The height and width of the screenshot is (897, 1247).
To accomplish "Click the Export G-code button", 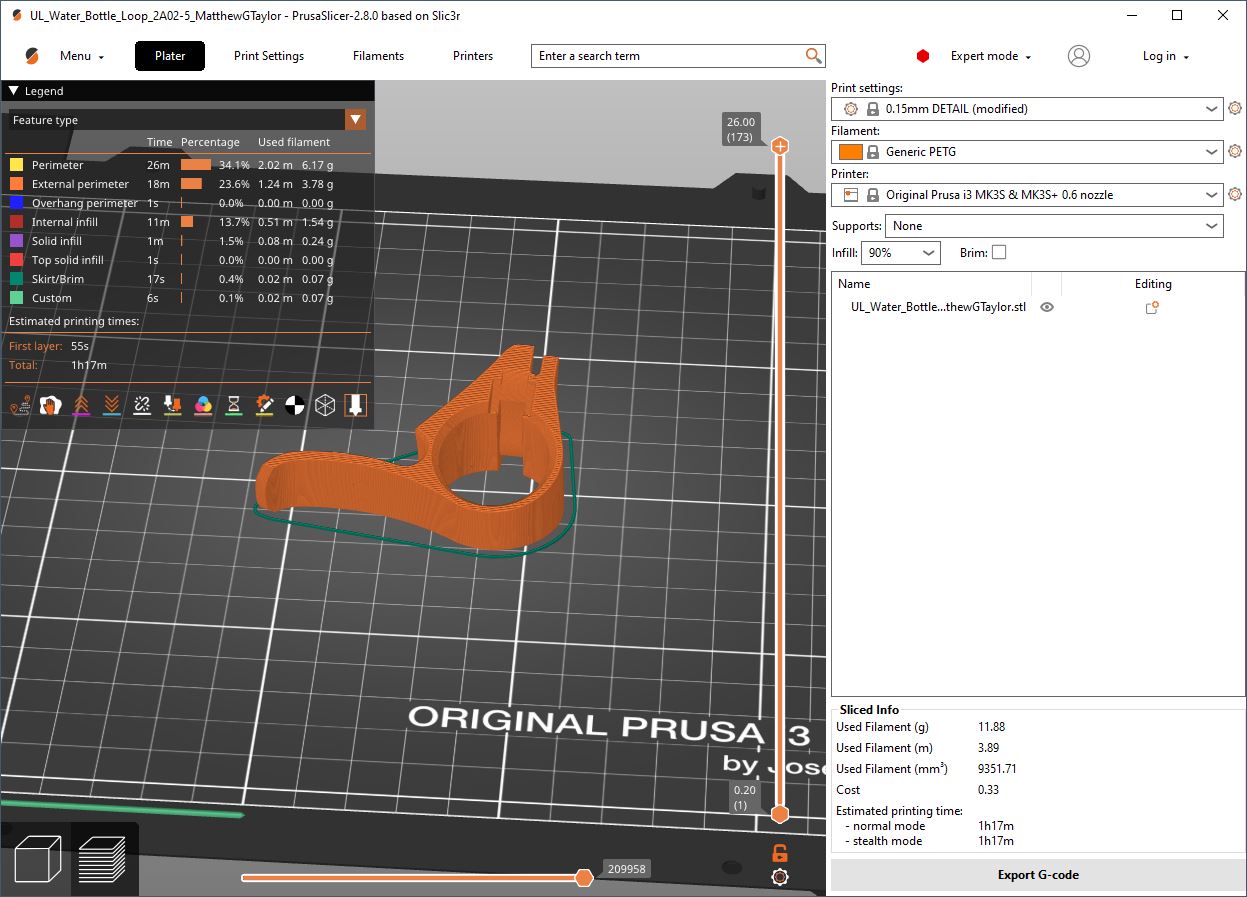I will [1037, 875].
